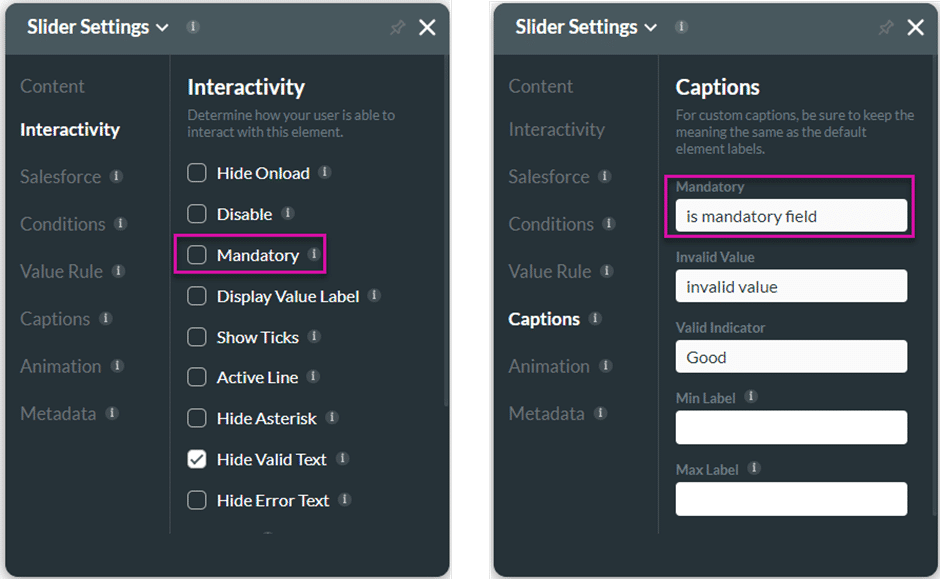
Task: Open the Salesforce tab in left panel
Action: (x=61, y=177)
